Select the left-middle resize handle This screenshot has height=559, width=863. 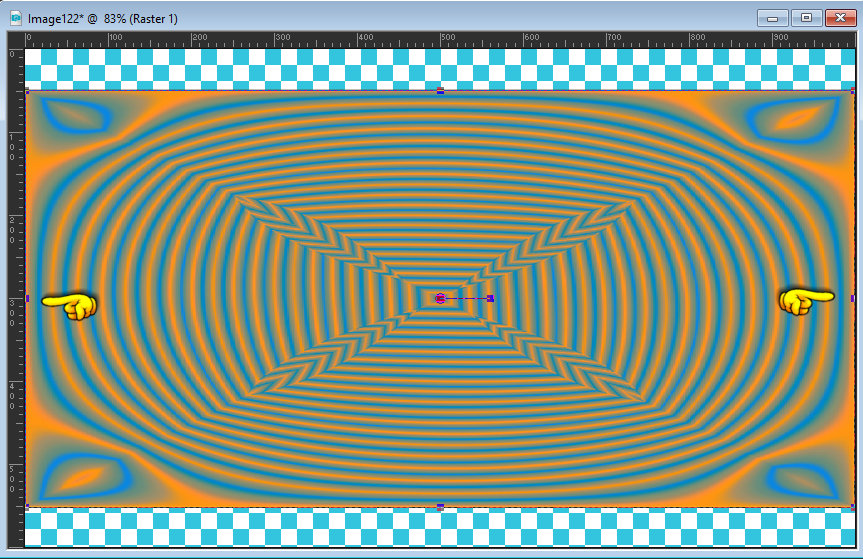(27, 298)
